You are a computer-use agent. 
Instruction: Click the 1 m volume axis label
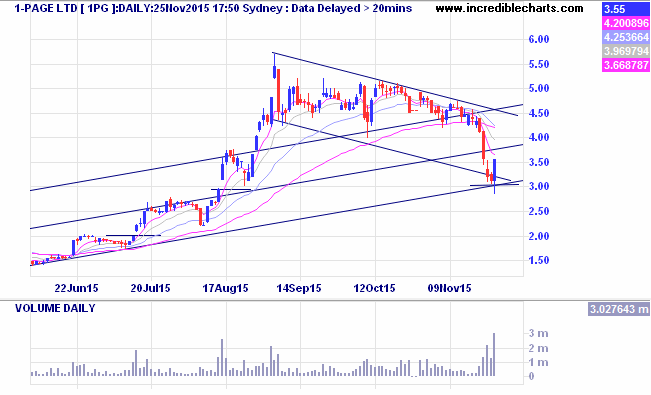click(x=538, y=363)
